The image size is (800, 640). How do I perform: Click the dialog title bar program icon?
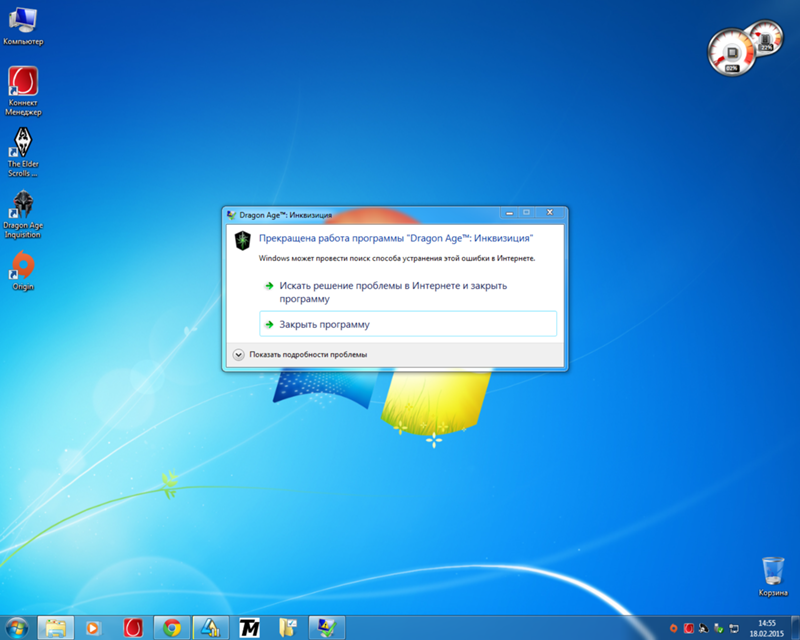[231, 215]
